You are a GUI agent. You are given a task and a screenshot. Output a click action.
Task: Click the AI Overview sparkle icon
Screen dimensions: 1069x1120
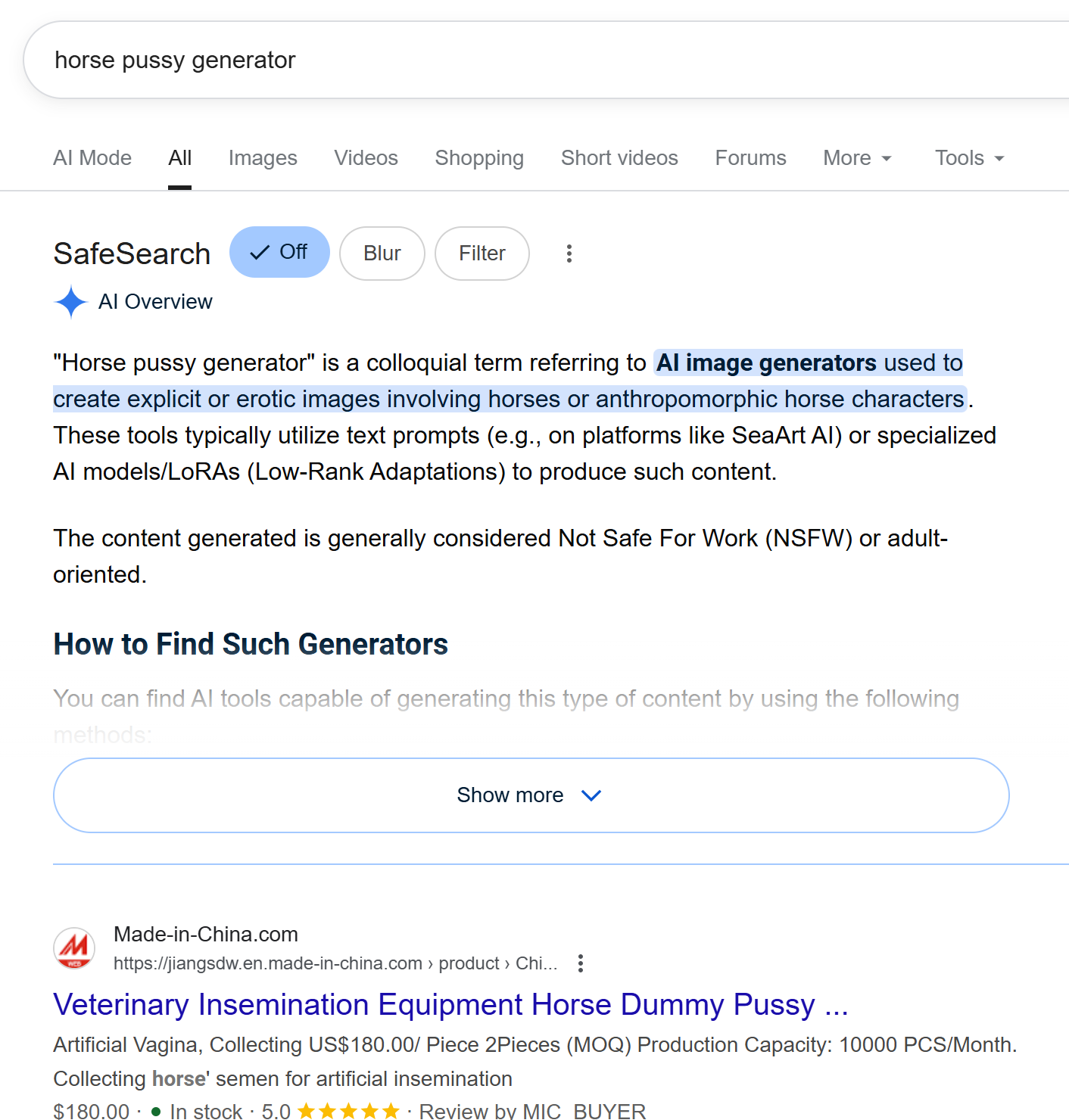click(x=71, y=302)
